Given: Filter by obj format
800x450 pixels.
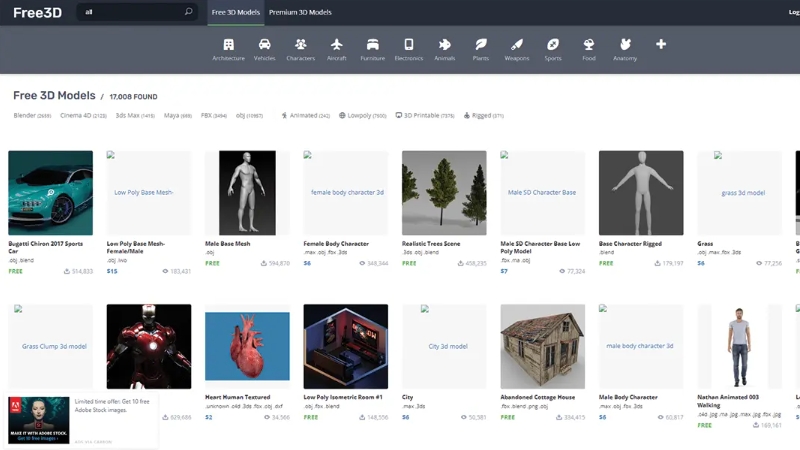Looking at the screenshot, I should (249, 116).
